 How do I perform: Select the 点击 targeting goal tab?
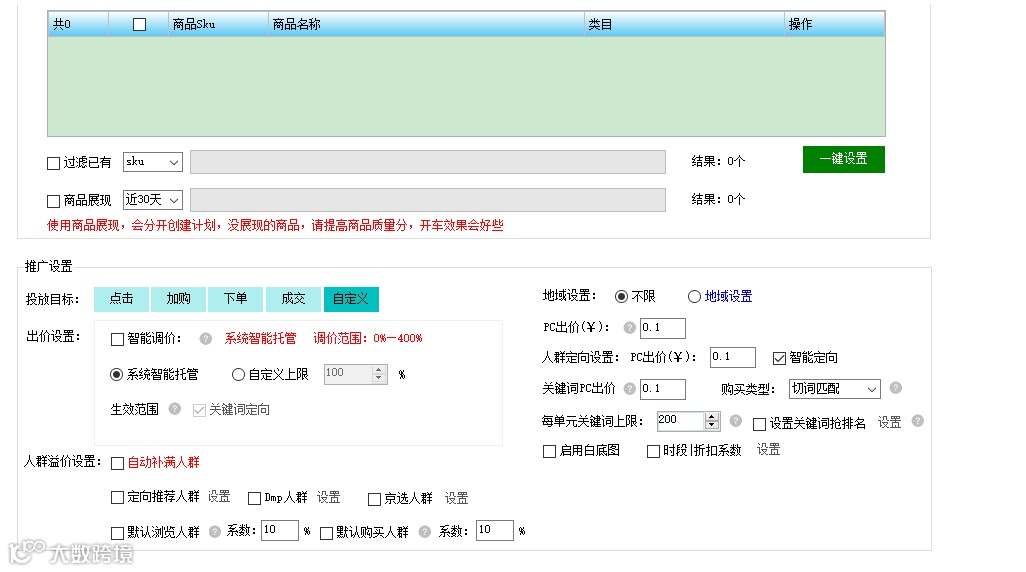click(x=121, y=299)
